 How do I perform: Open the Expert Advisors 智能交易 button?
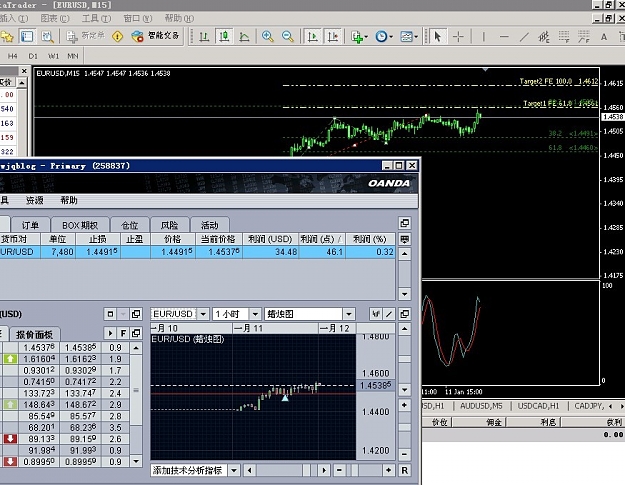pyautogui.click(x=156, y=36)
